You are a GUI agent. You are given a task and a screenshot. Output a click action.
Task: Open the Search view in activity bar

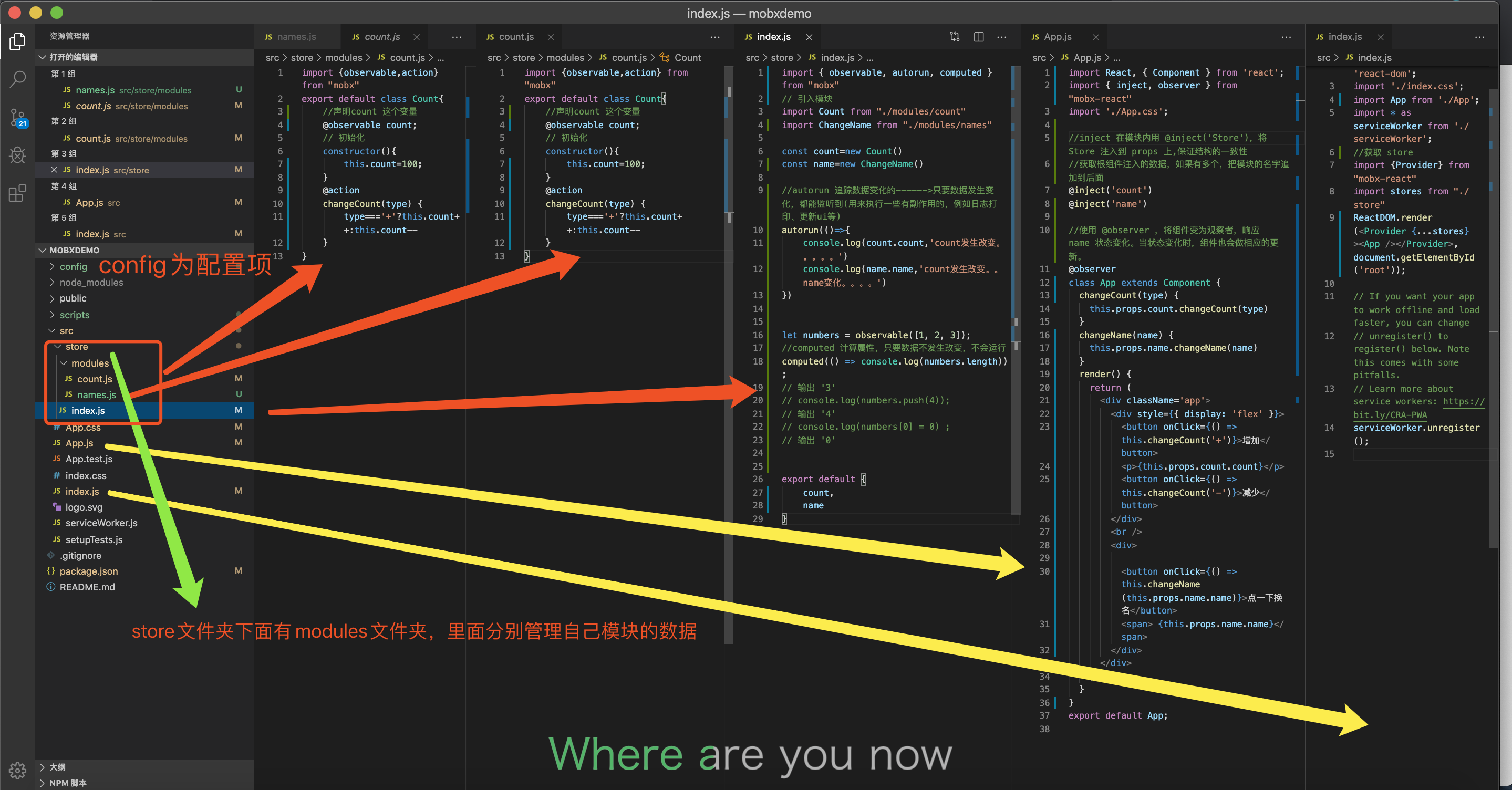coord(18,79)
